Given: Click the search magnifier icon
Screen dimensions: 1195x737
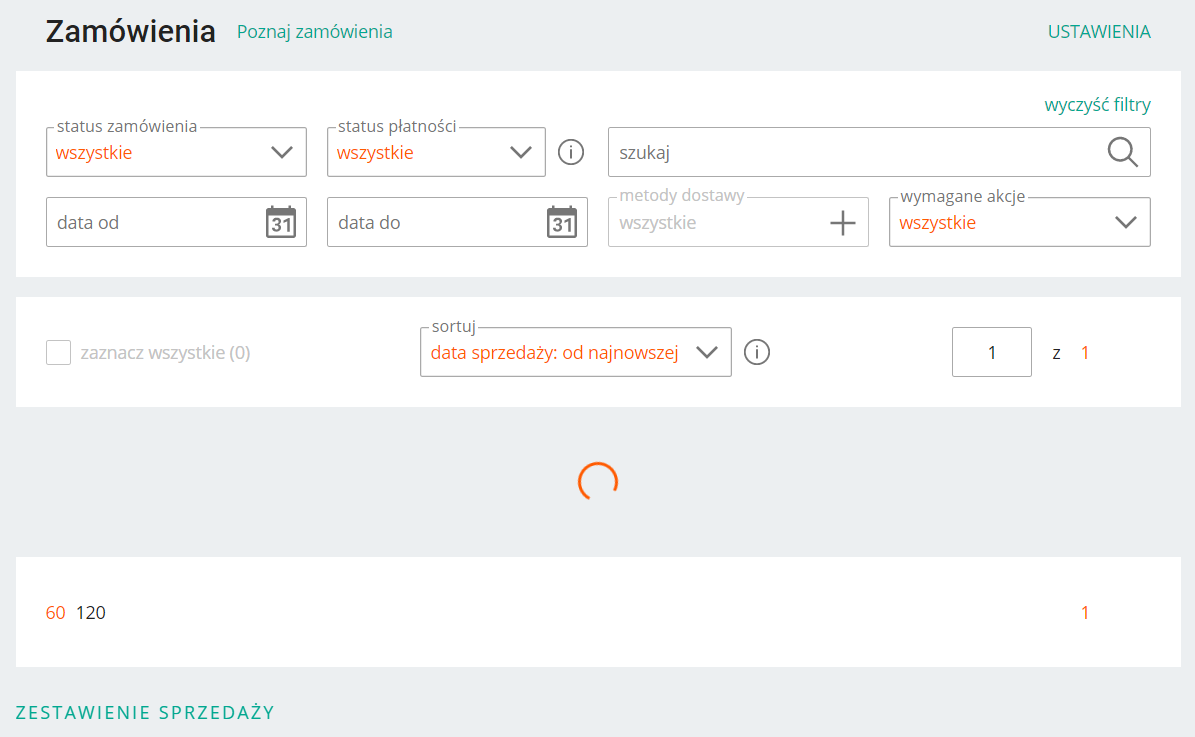Looking at the screenshot, I should 1123,152.
